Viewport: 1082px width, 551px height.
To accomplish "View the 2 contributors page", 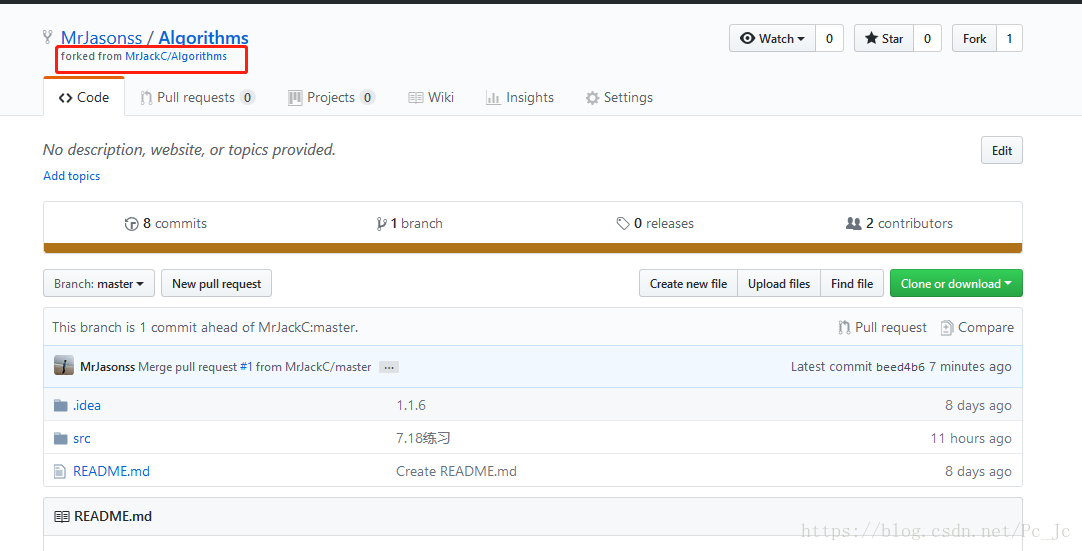I will tap(899, 224).
